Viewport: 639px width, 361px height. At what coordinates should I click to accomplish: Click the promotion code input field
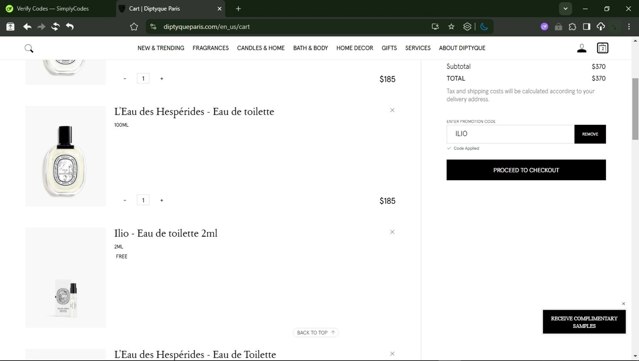pos(510,134)
